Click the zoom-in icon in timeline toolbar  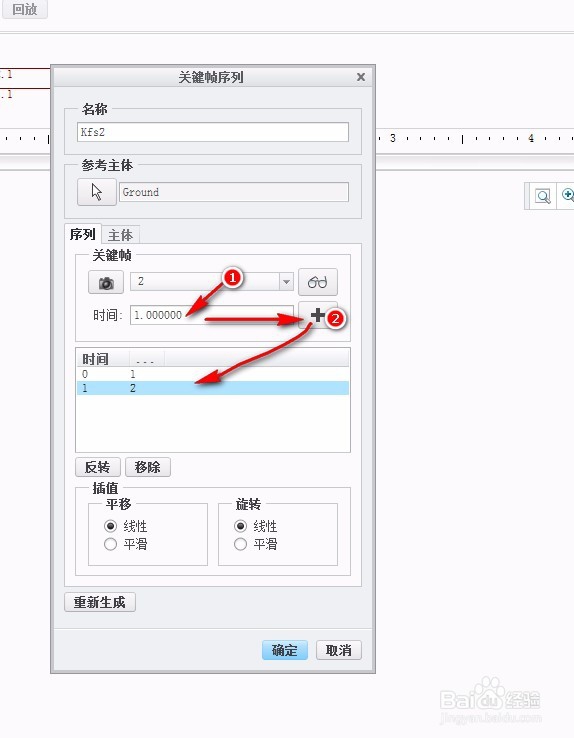[567, 195]
